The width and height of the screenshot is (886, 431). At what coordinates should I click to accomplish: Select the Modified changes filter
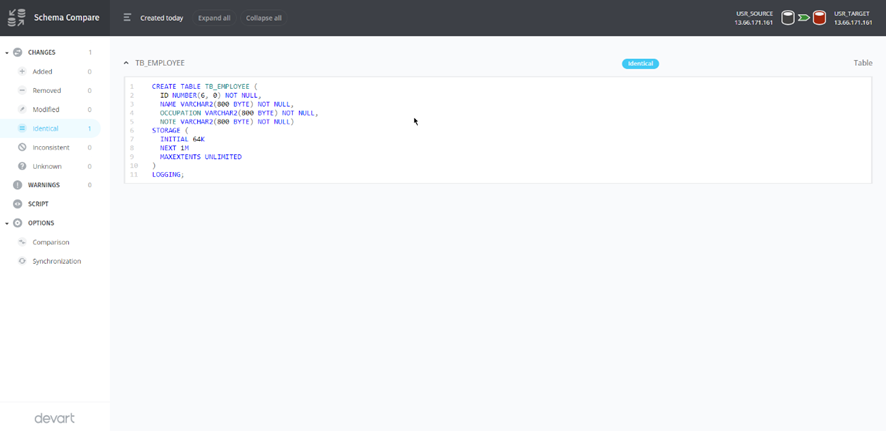[x=46, y=110]
